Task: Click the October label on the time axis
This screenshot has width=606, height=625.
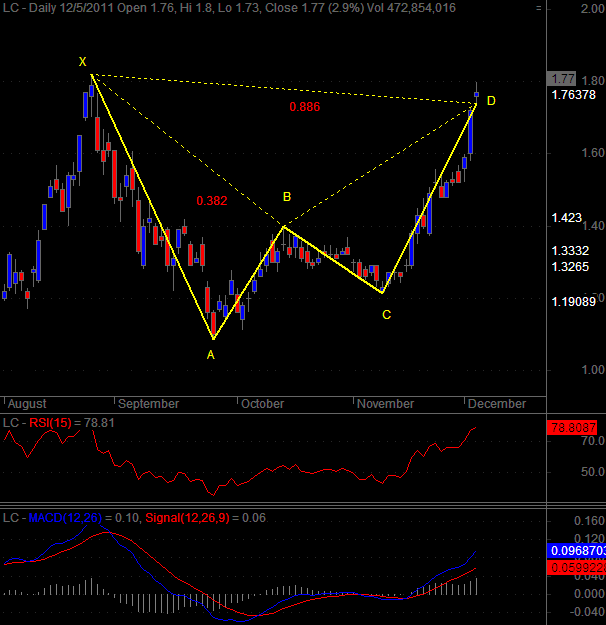Action: tap(262, 404)
